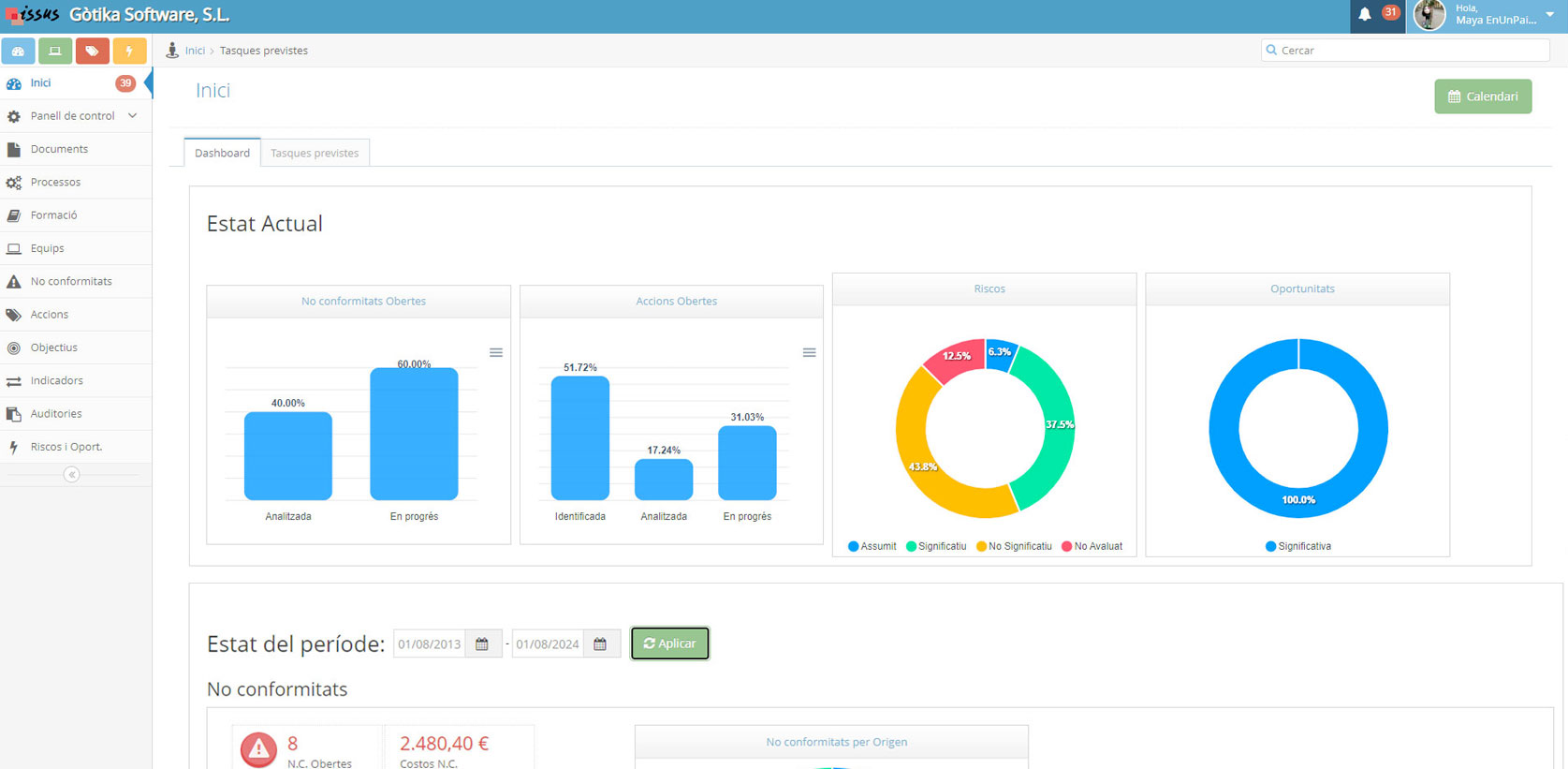The image size is (1568, 769).
Task: Open the notifications bell icon
Action: point(1365,14)
